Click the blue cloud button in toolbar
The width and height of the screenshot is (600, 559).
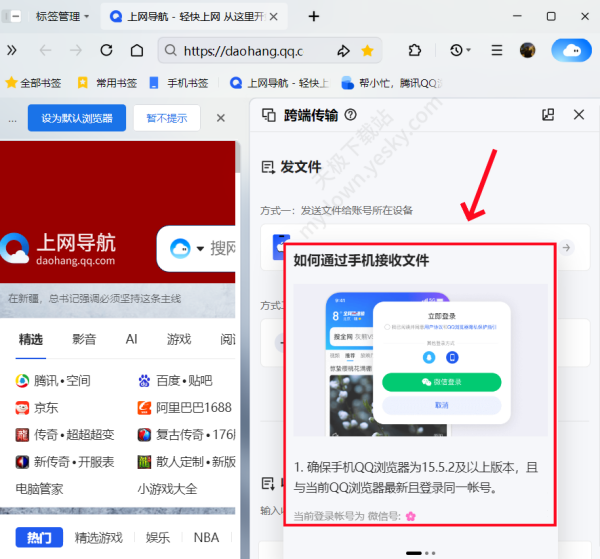[571, 51]
